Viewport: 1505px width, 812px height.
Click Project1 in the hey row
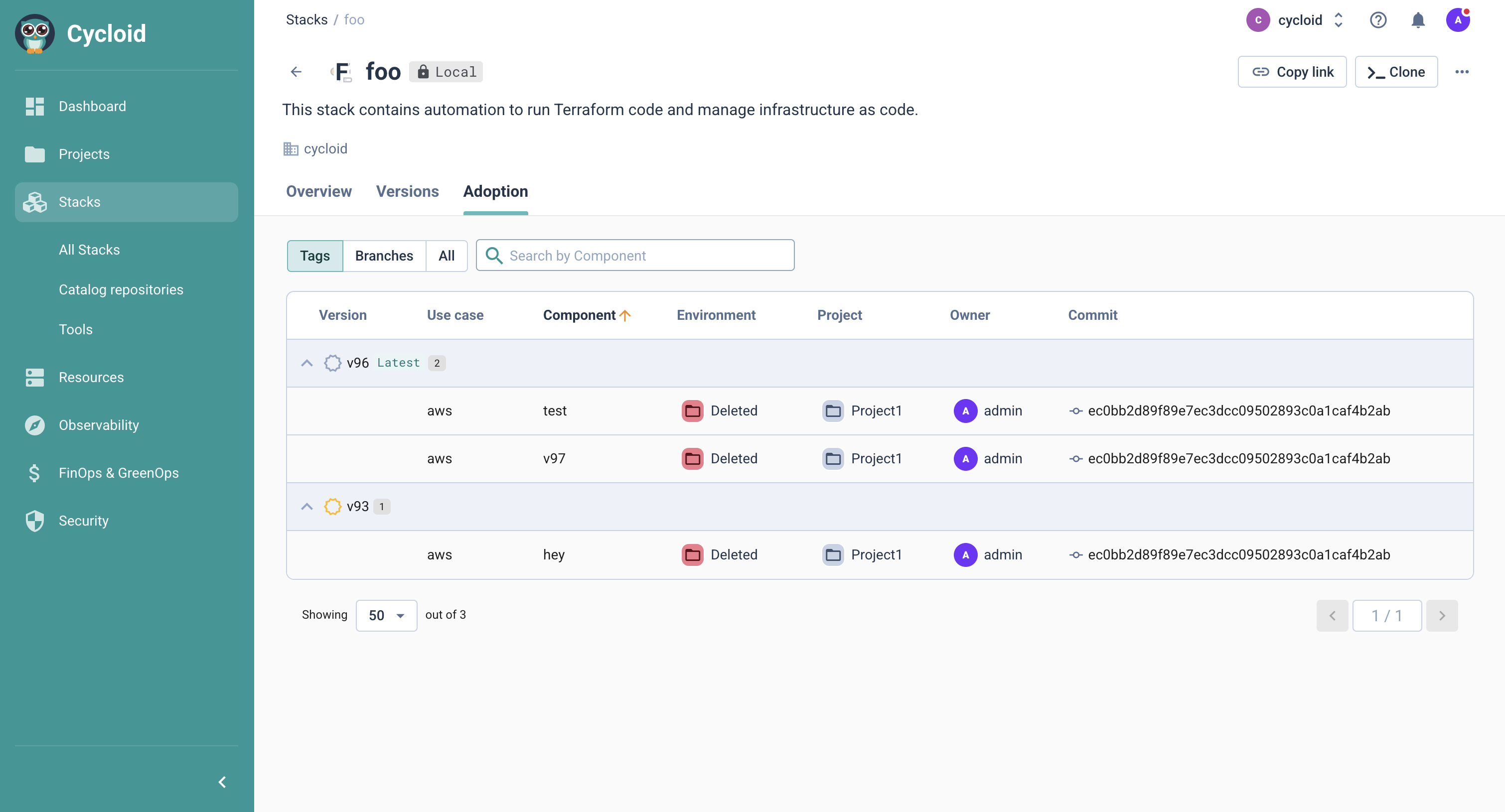click(876, 554)
